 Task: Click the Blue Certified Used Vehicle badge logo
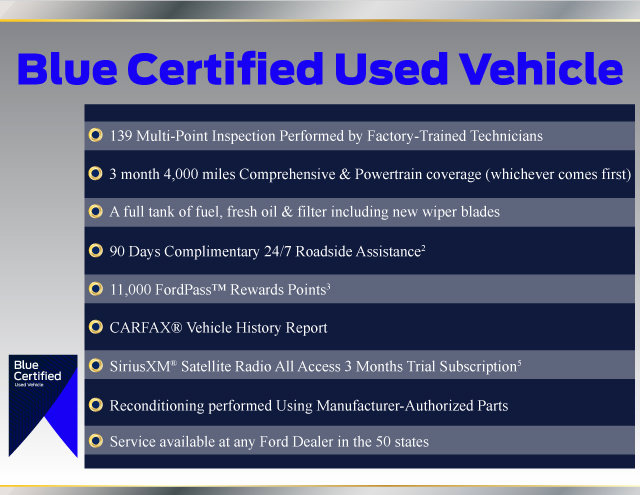(x=43, y=406)
